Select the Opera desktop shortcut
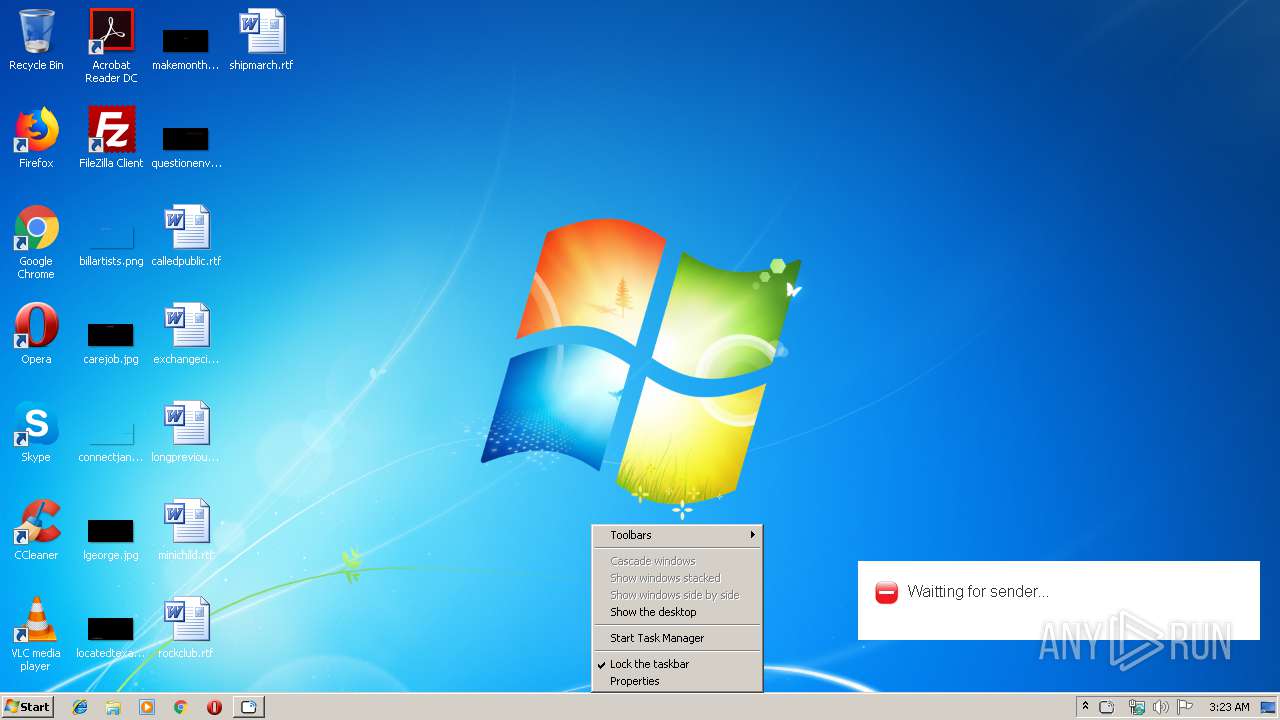Image resolution: width=1280 pixels, height=720 pixels. 36,334
